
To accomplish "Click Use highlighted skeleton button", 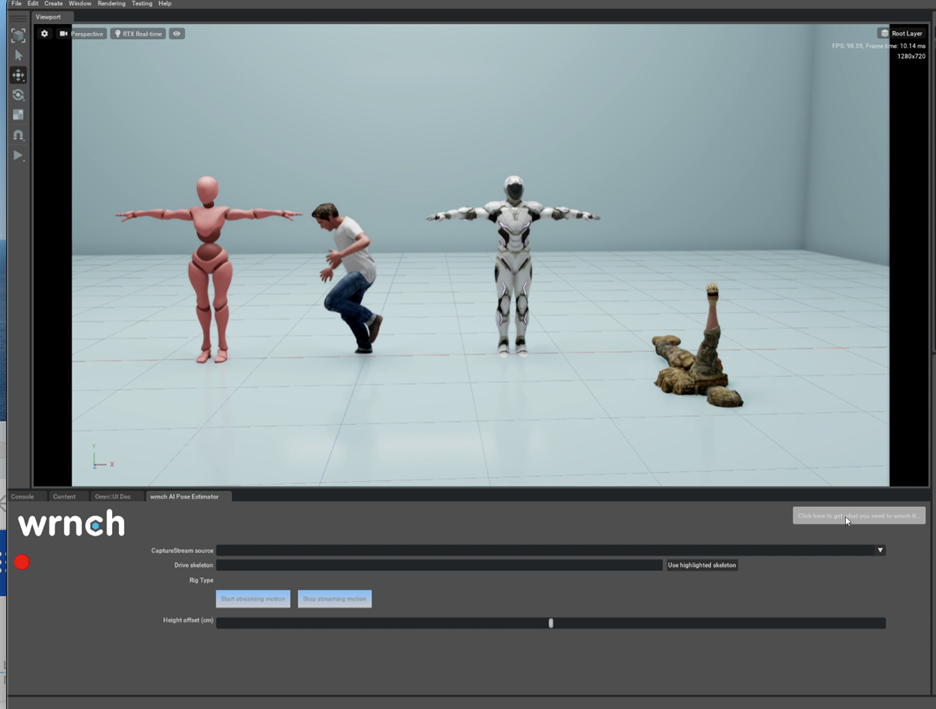I will [702, 565].
